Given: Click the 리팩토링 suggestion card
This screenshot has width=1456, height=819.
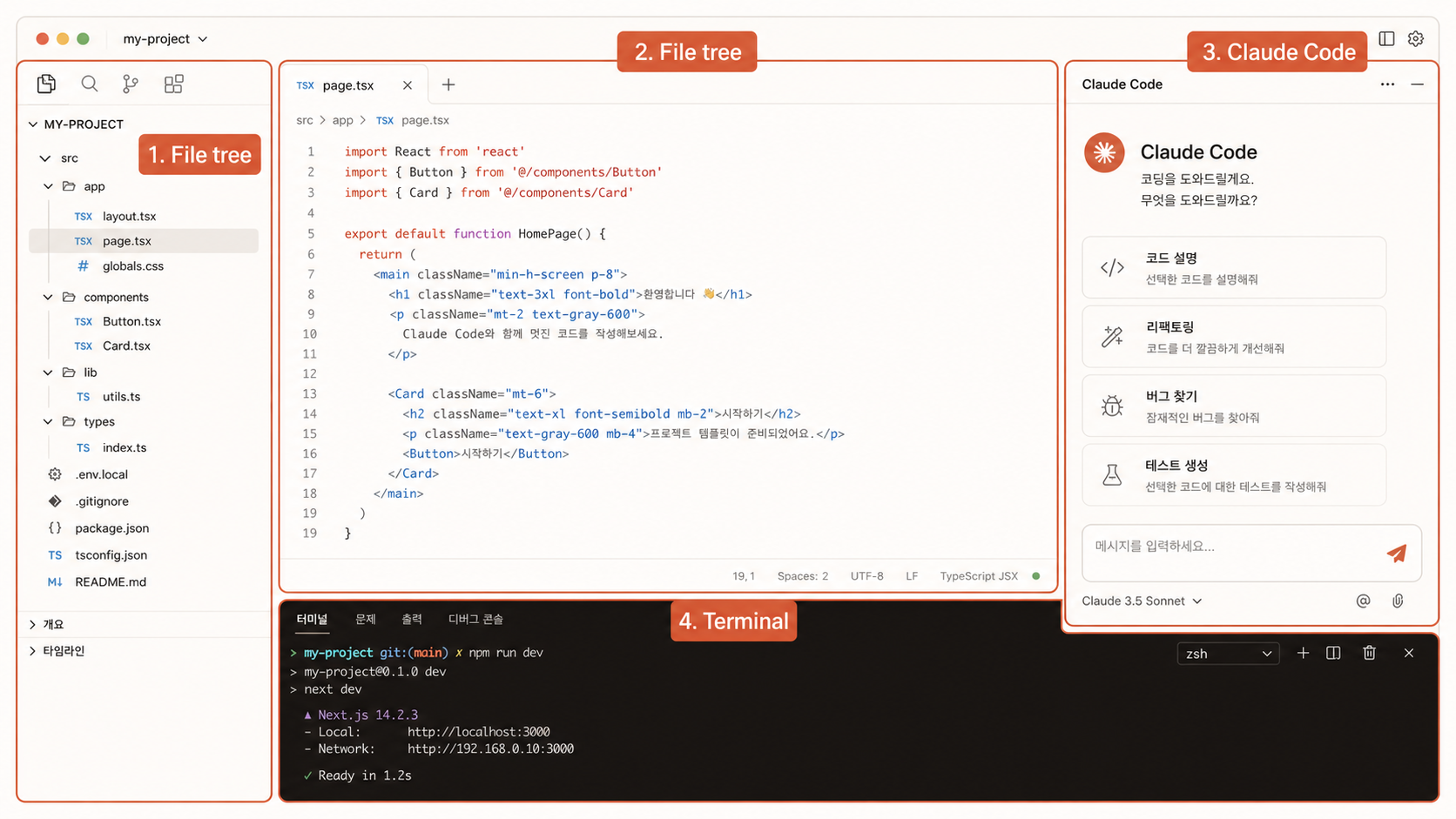Looking at the screenshot, I should (1234, 337).
